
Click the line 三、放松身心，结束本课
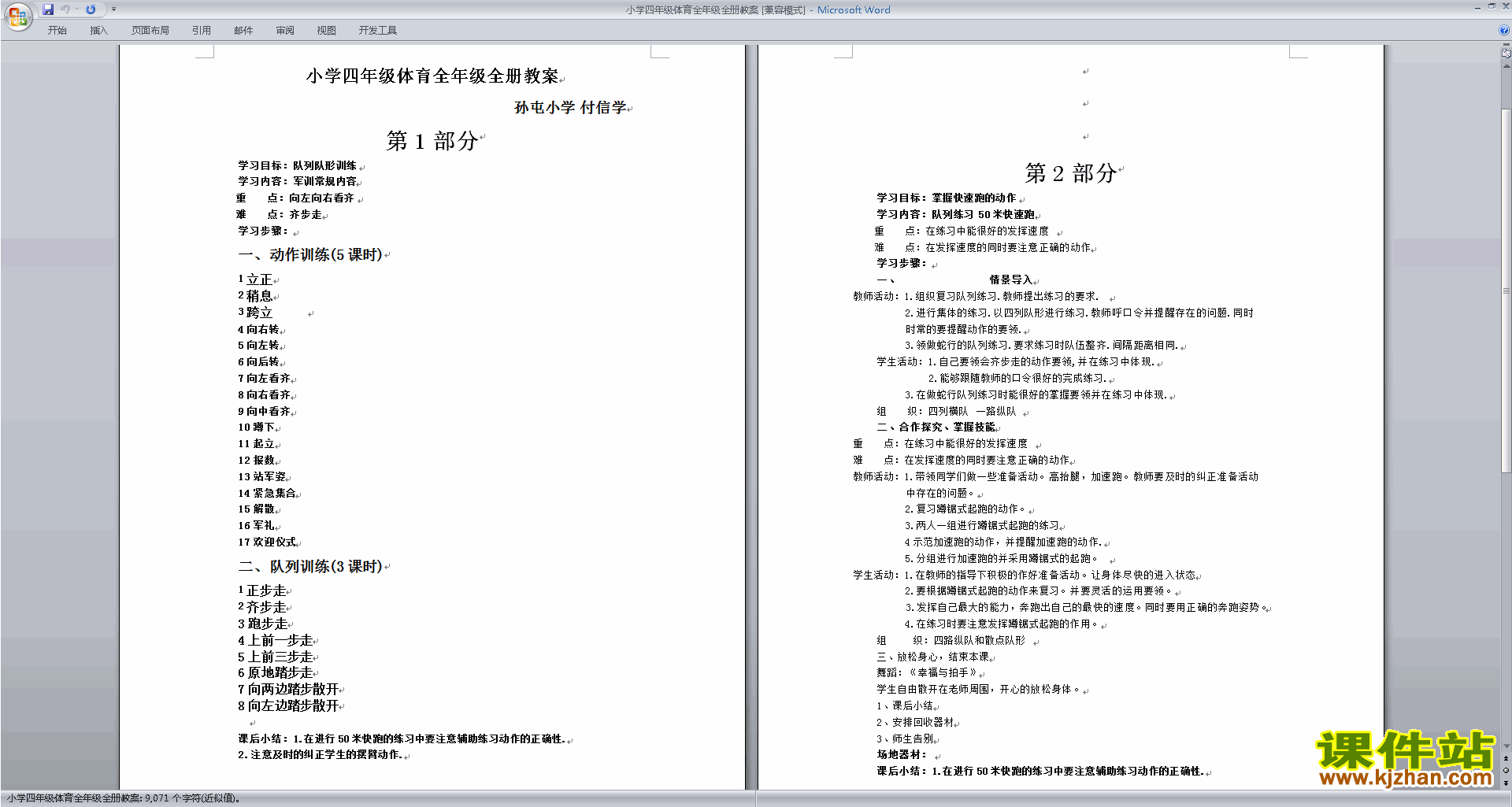coord(932,657)
